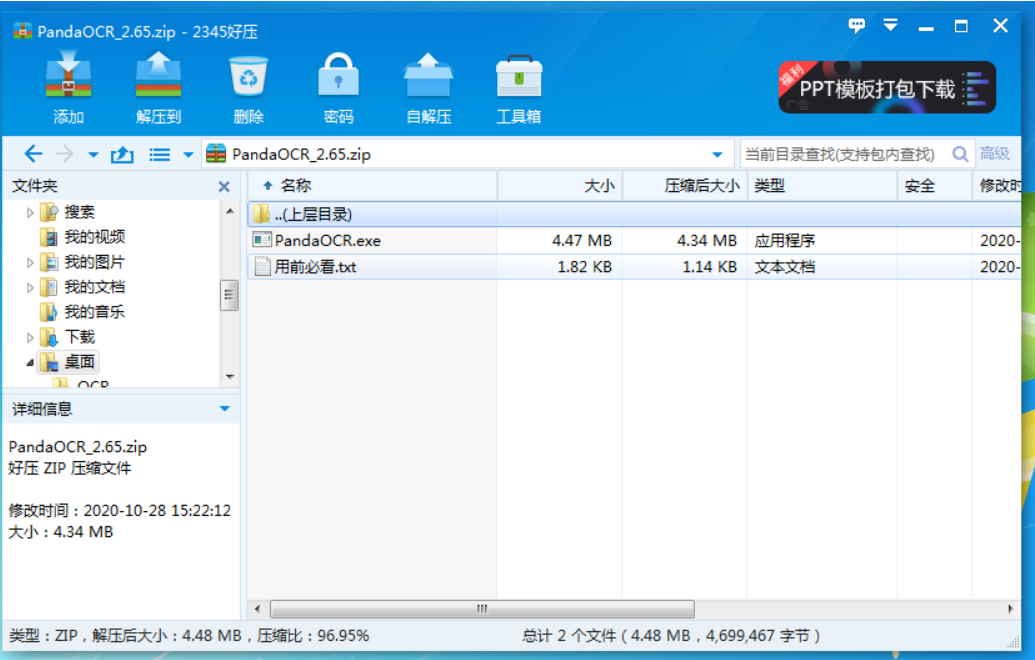Select 我的文档 in the folder tree
Image resolution: width=1035 pixels, height=660 pixels.
coord(94,287)
